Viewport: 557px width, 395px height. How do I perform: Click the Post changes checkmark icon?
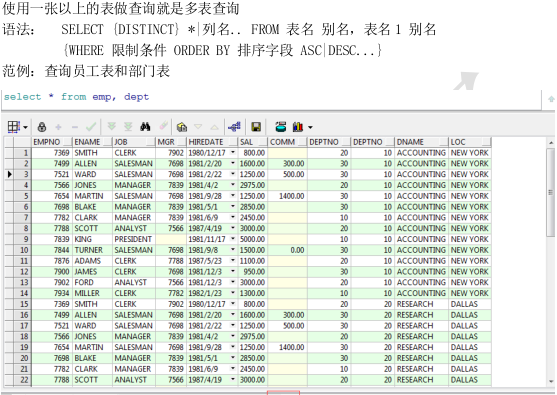click(91, 126)
